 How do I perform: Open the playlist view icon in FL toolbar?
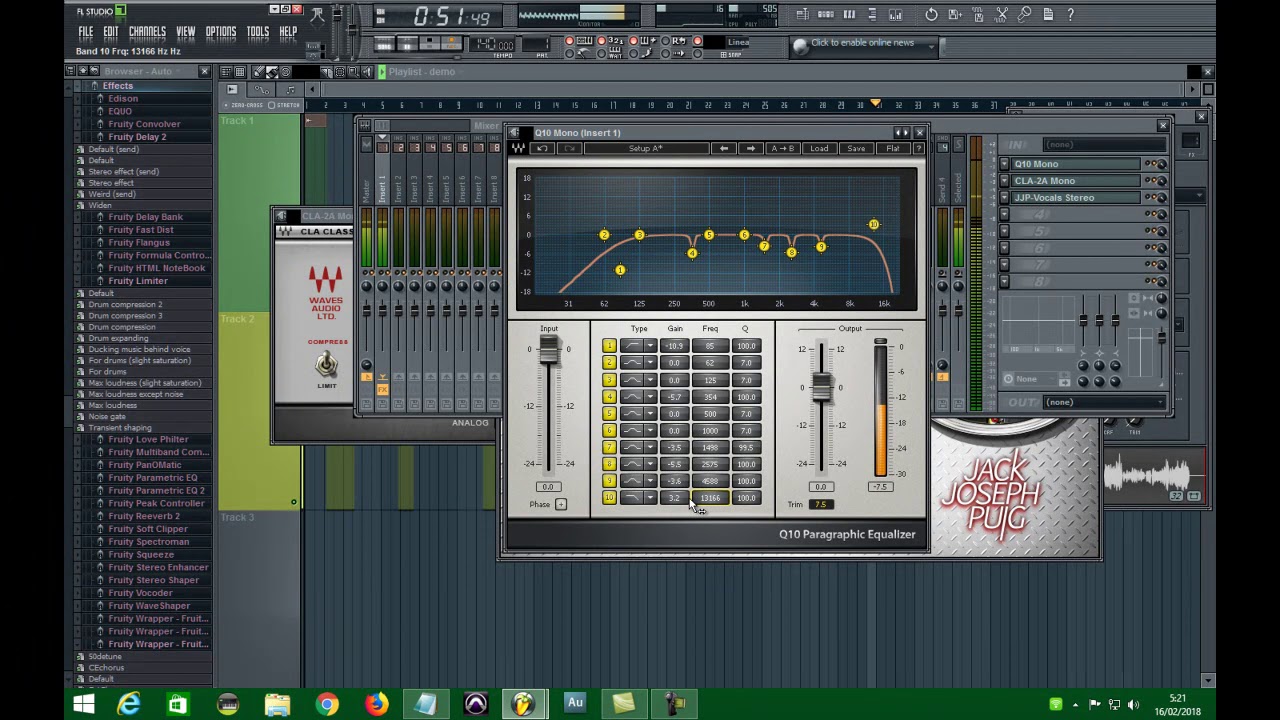tap(803, 14)
